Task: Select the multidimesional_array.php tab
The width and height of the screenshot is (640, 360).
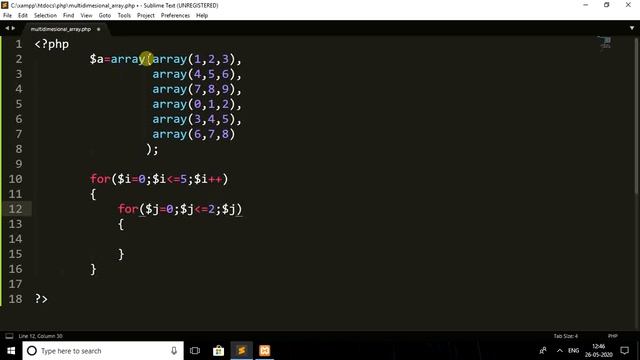Action: [x=60, y=29]
